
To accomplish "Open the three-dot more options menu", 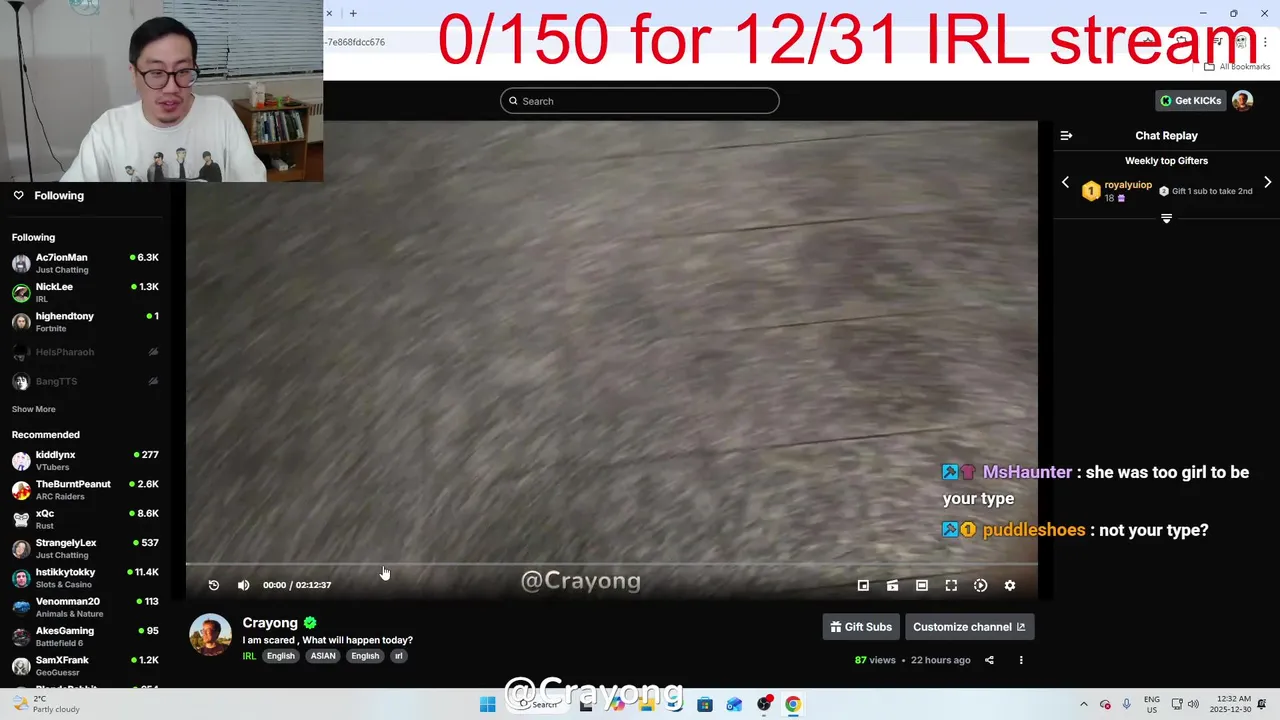I will tap(1021, 660).
